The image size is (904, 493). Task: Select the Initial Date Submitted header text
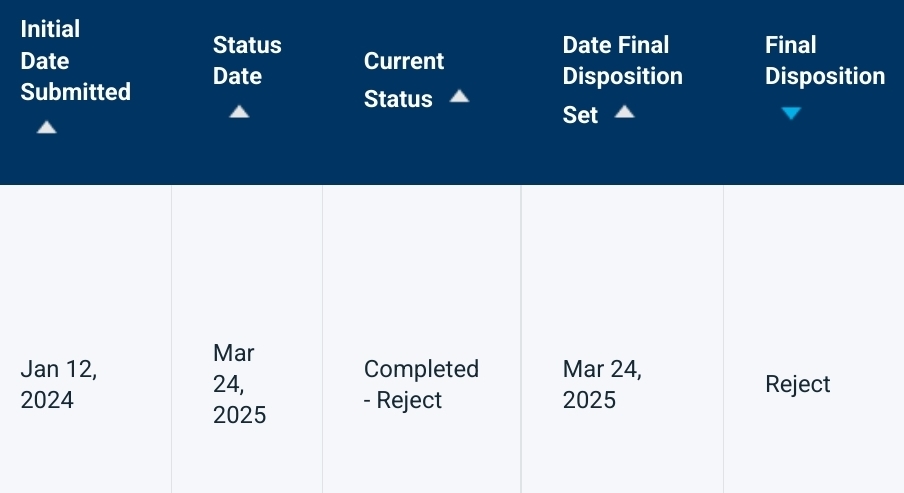(x=75, y=60)
